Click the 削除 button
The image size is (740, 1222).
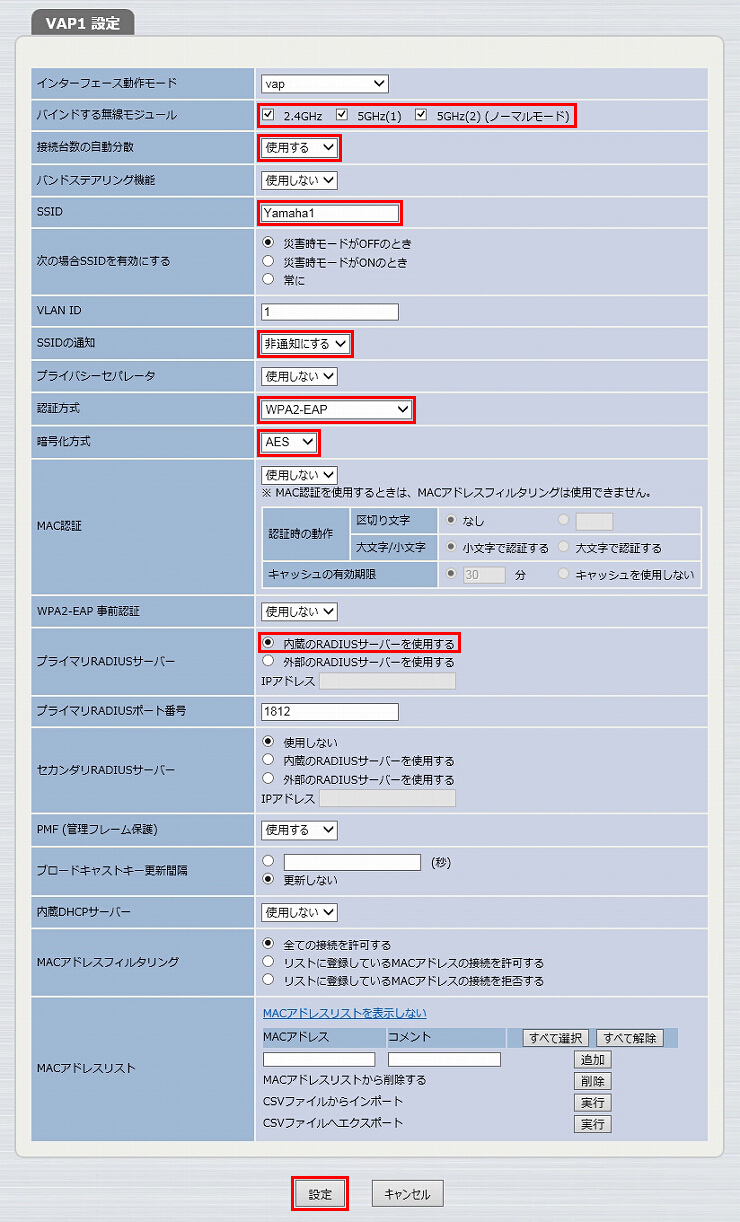(x=593, y=1081)
